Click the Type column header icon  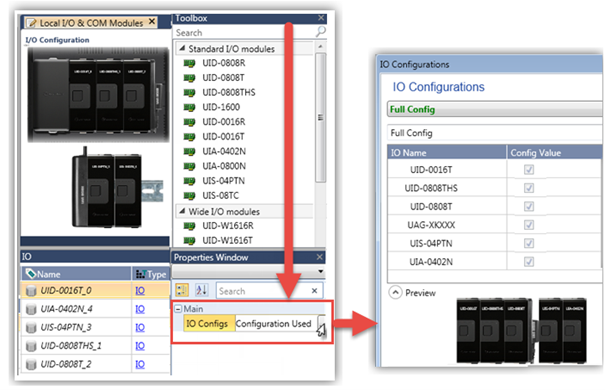140,274
